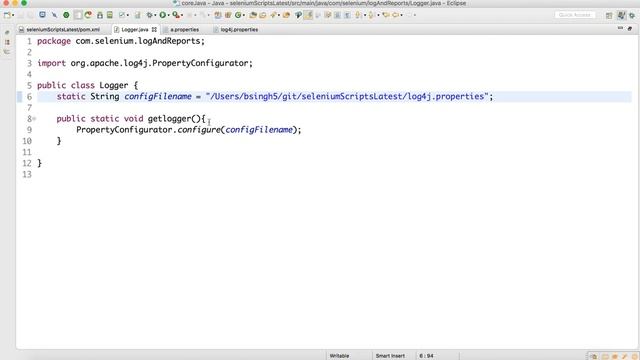The image size is (640, 360).
Task: Switch to the Java perspective icon
Action: click(621, 15)
